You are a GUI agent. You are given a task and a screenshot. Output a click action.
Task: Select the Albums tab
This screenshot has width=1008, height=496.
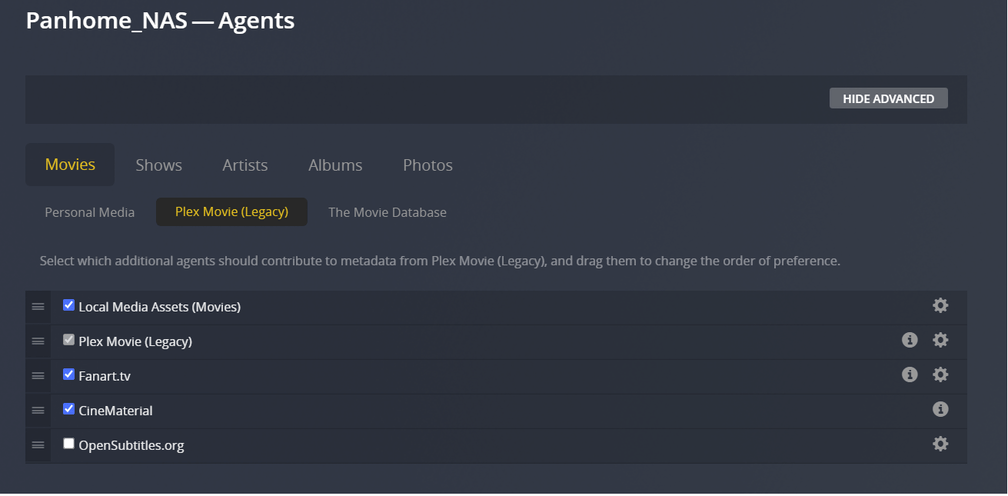[x=335, y=165]
